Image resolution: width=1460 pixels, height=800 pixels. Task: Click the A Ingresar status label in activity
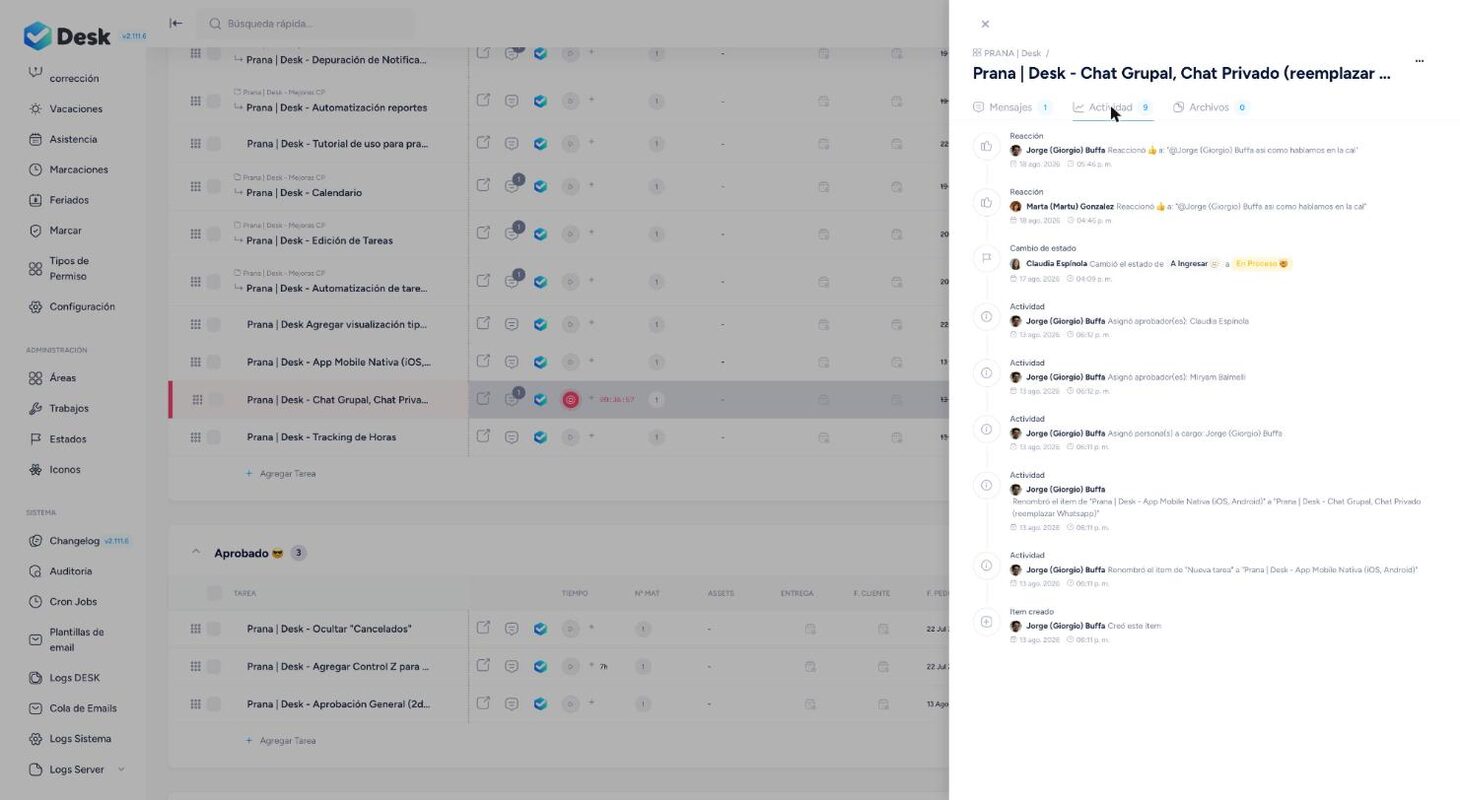tap(1195, 264)
